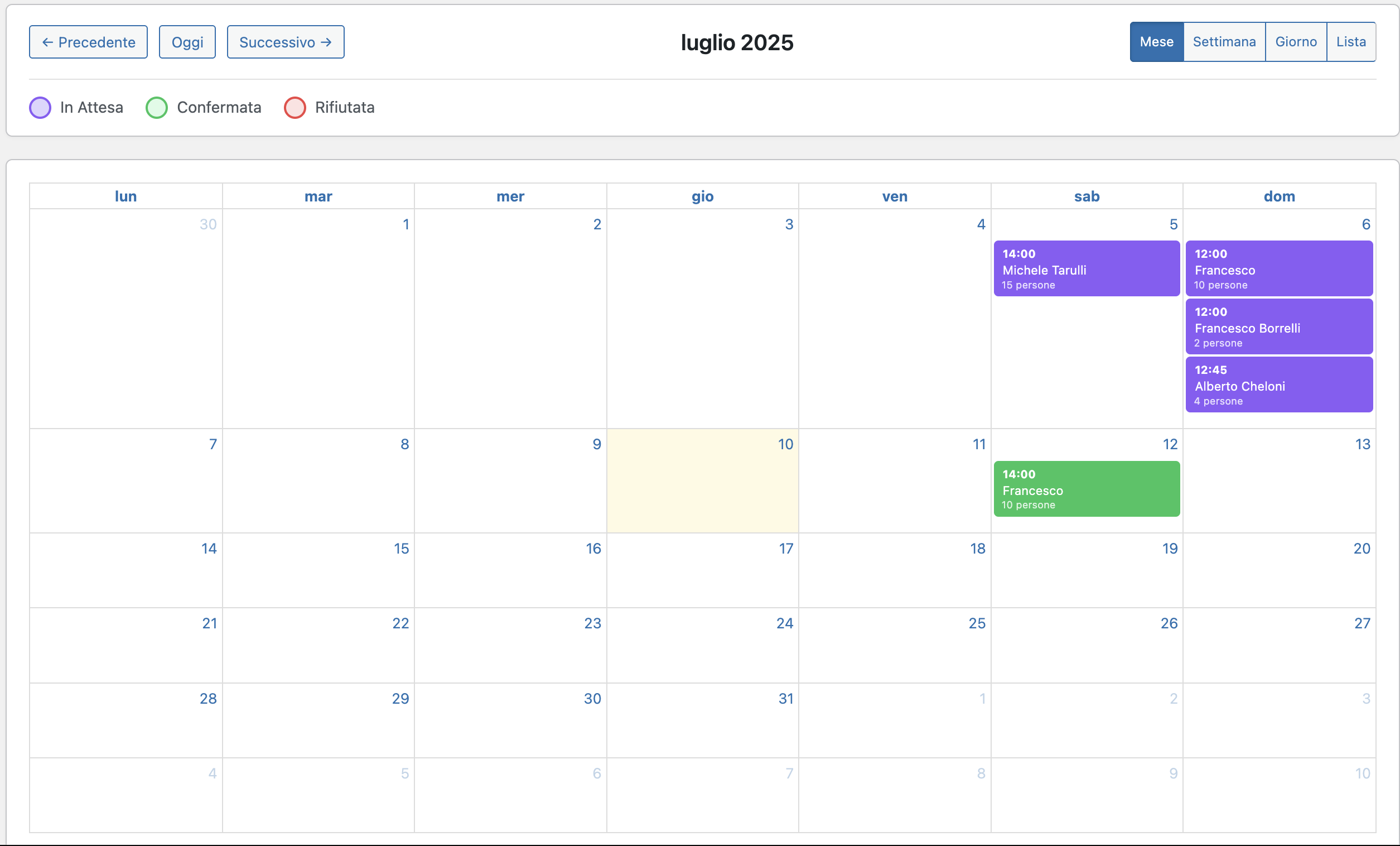Click the sab column header
The image size is (1400, 846).
pos(1087,197)
